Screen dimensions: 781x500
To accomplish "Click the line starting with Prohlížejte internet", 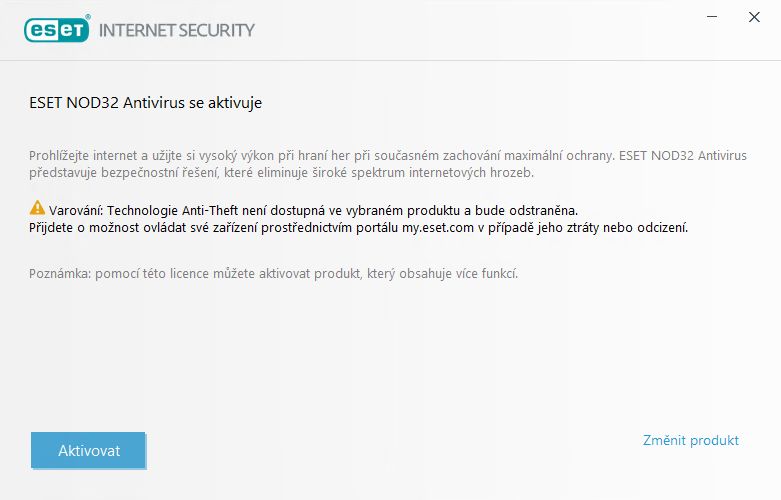I will point(388,156).
